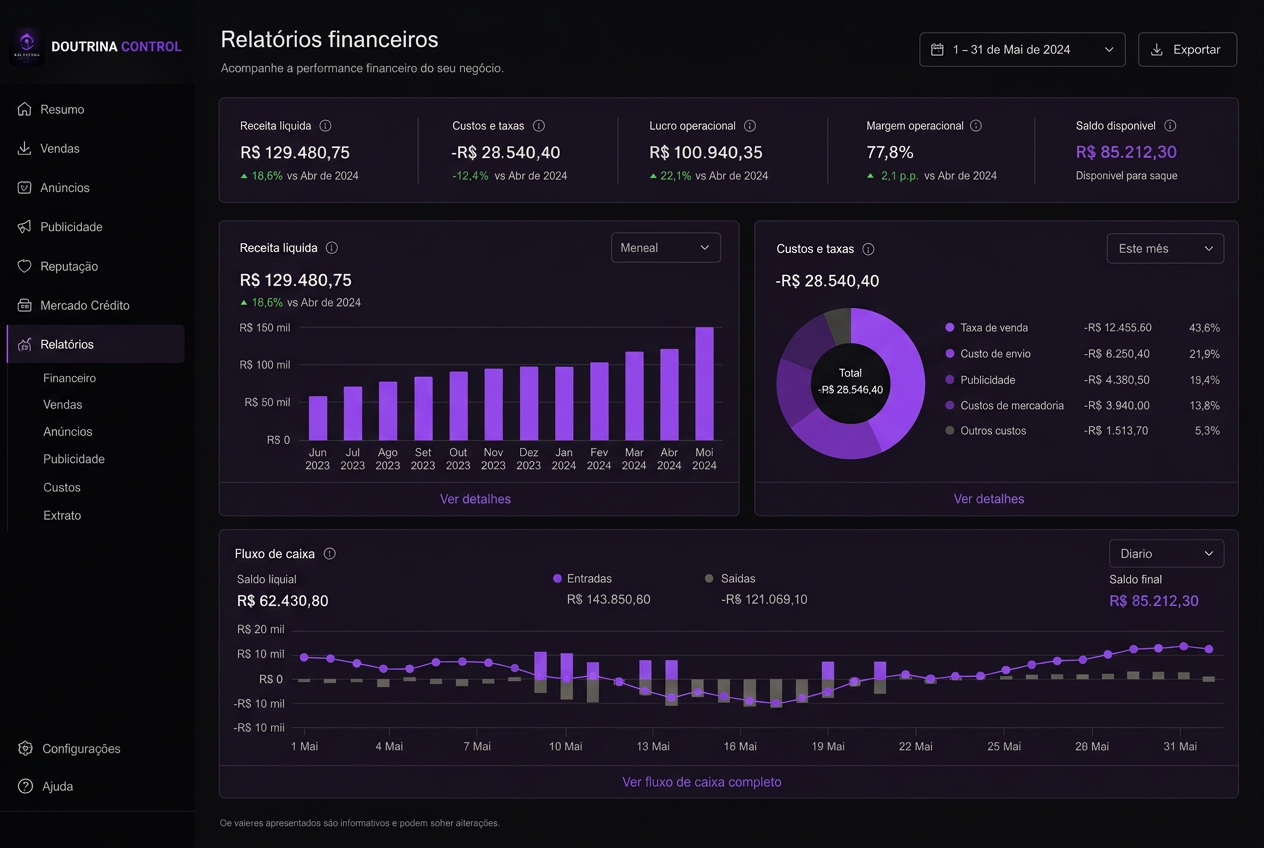Open the Diario dropdown in cash flow card

coord(1166,553)
